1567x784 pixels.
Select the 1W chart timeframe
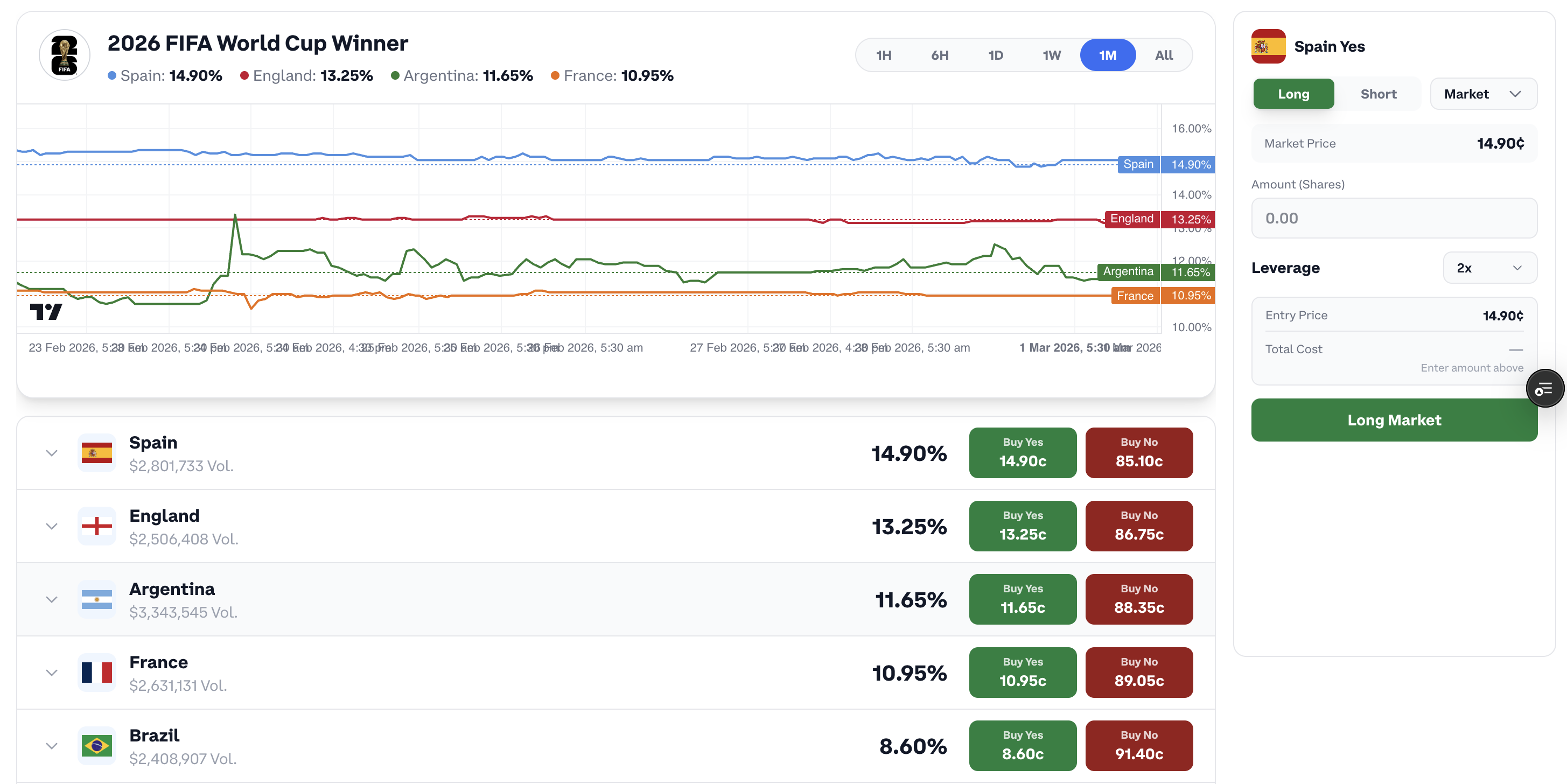pyautogui.click(x=1051, y=55)
